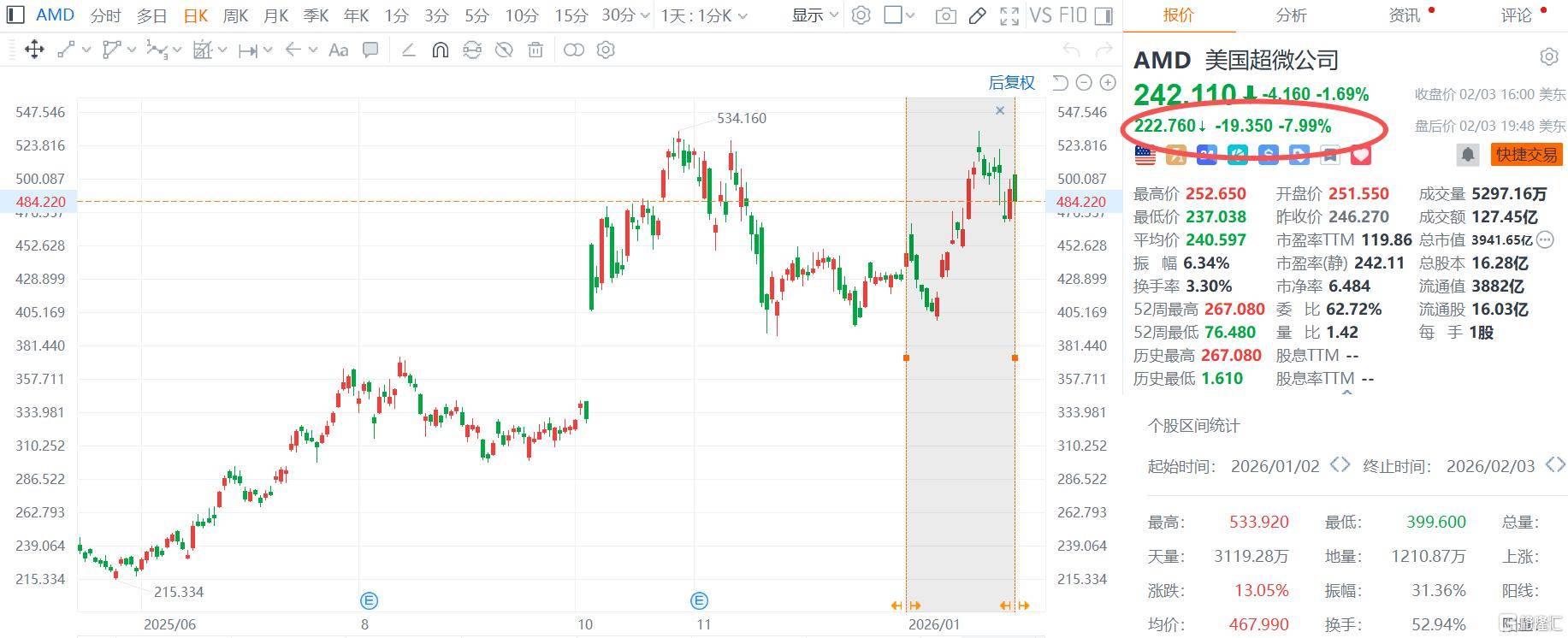
Task: Click the trash icon to delete drawings
Action: click(x=535, y=50)
